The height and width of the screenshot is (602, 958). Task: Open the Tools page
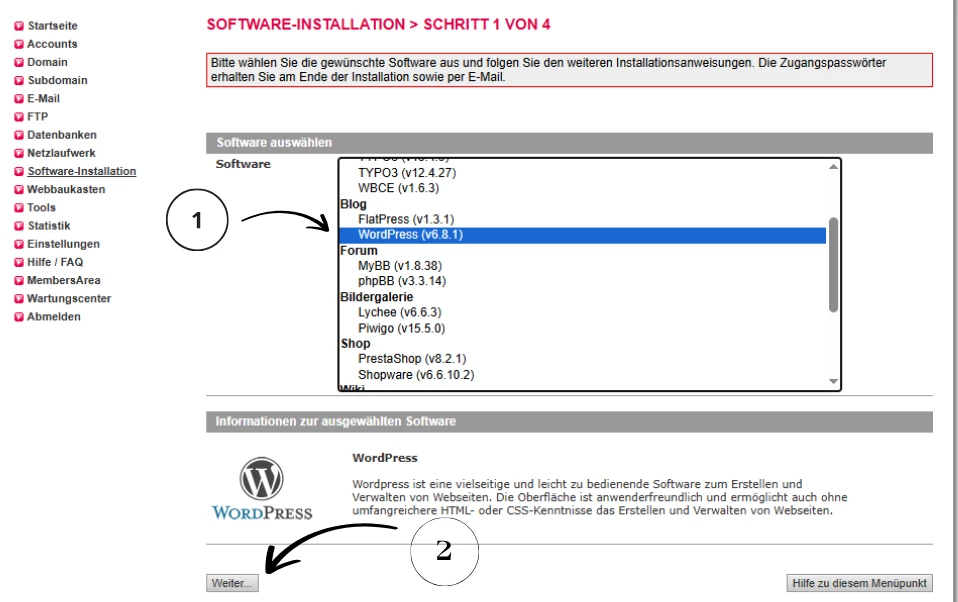coord(42,207)
